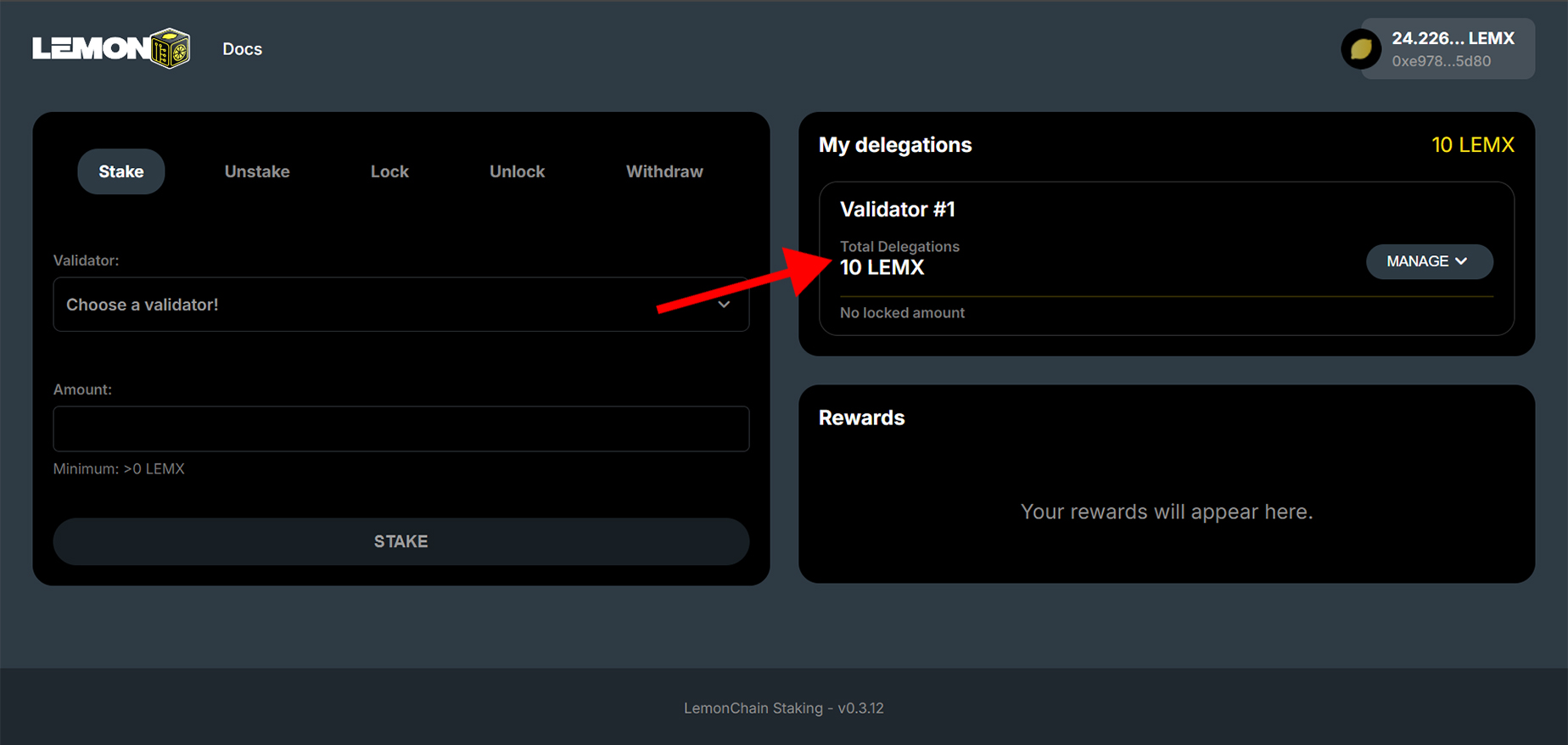Click the wallet address 0xe978...5d80
The width and height of the screenshot is (1568, 745).
click(1441, 61)
